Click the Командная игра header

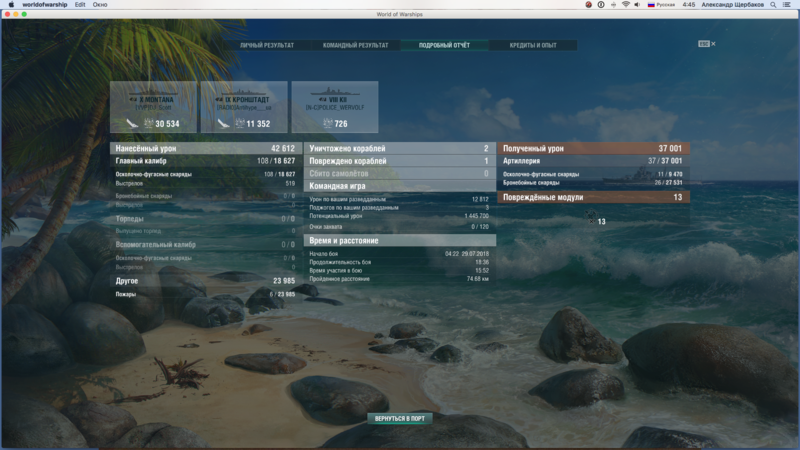coord(400,186)
